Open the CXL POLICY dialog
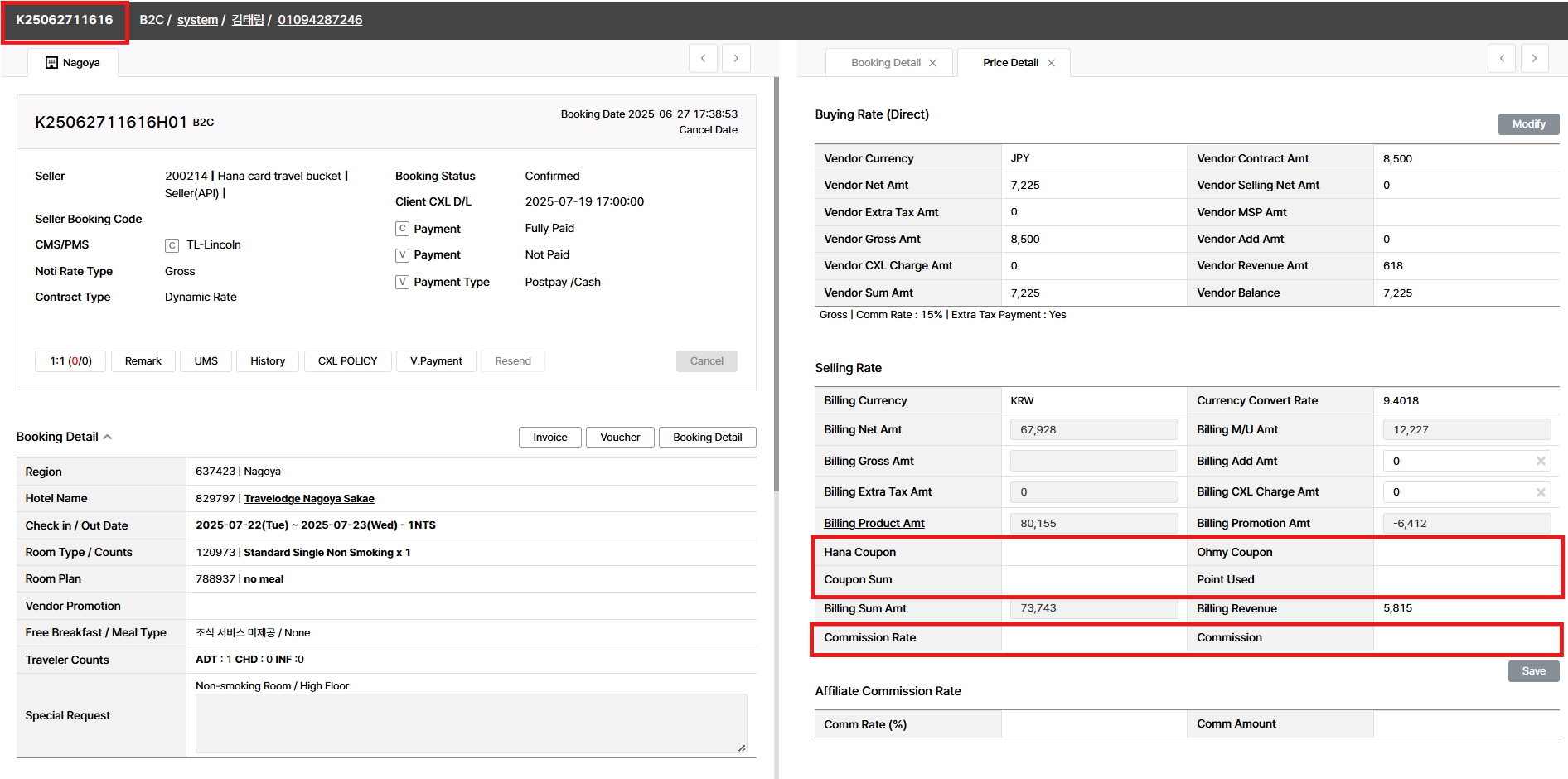 pos(347,361)
